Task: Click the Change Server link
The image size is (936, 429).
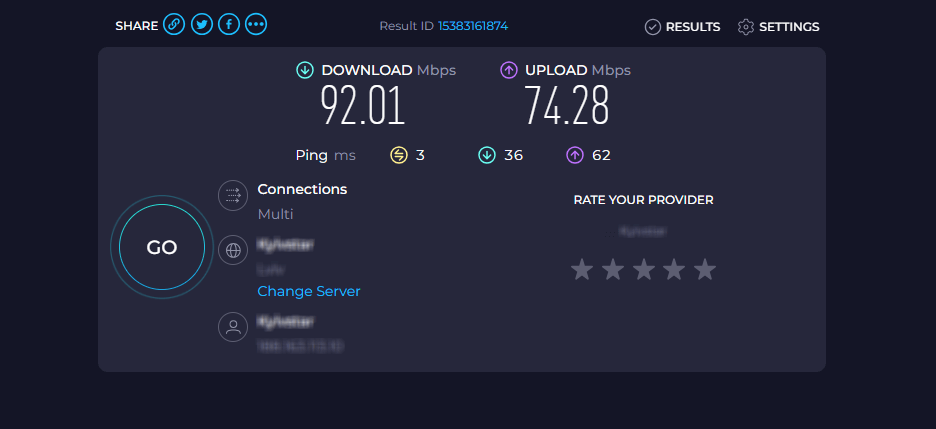Action: click(309, 291)
